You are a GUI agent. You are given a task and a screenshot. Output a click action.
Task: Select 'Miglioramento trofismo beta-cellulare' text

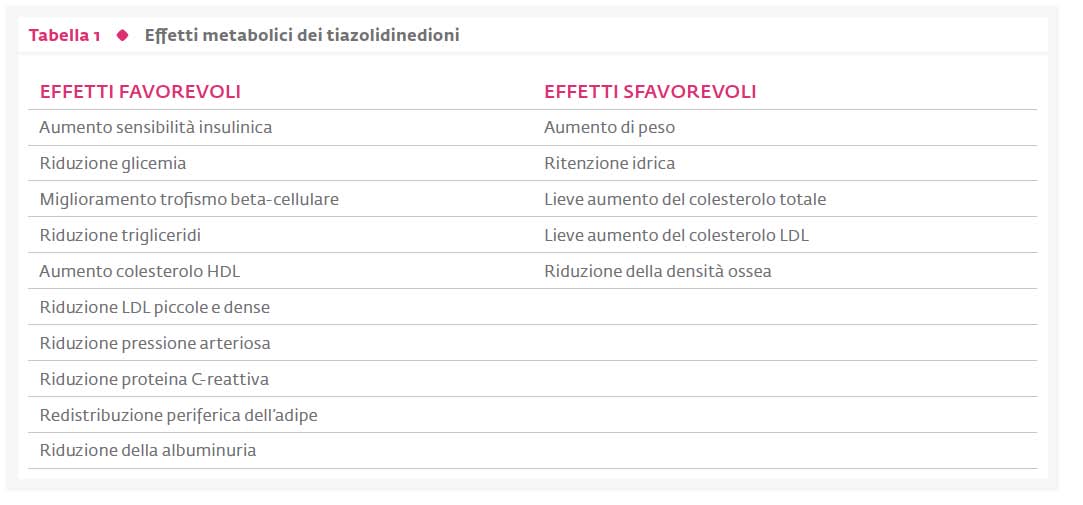coord(189,200)
